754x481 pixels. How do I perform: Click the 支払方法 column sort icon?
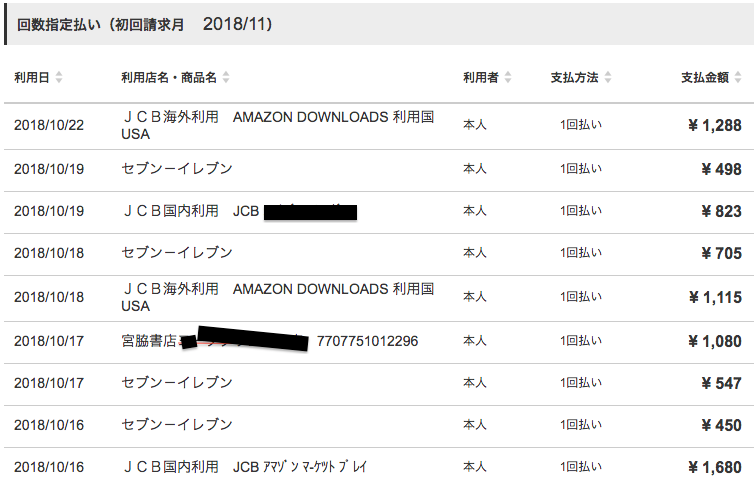[608, 77]
